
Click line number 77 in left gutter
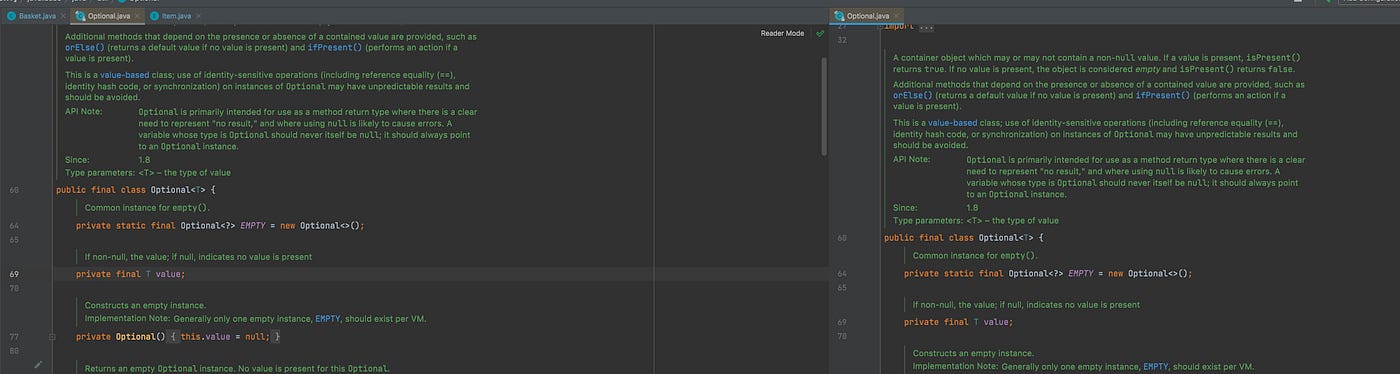[x=14, y=337]
